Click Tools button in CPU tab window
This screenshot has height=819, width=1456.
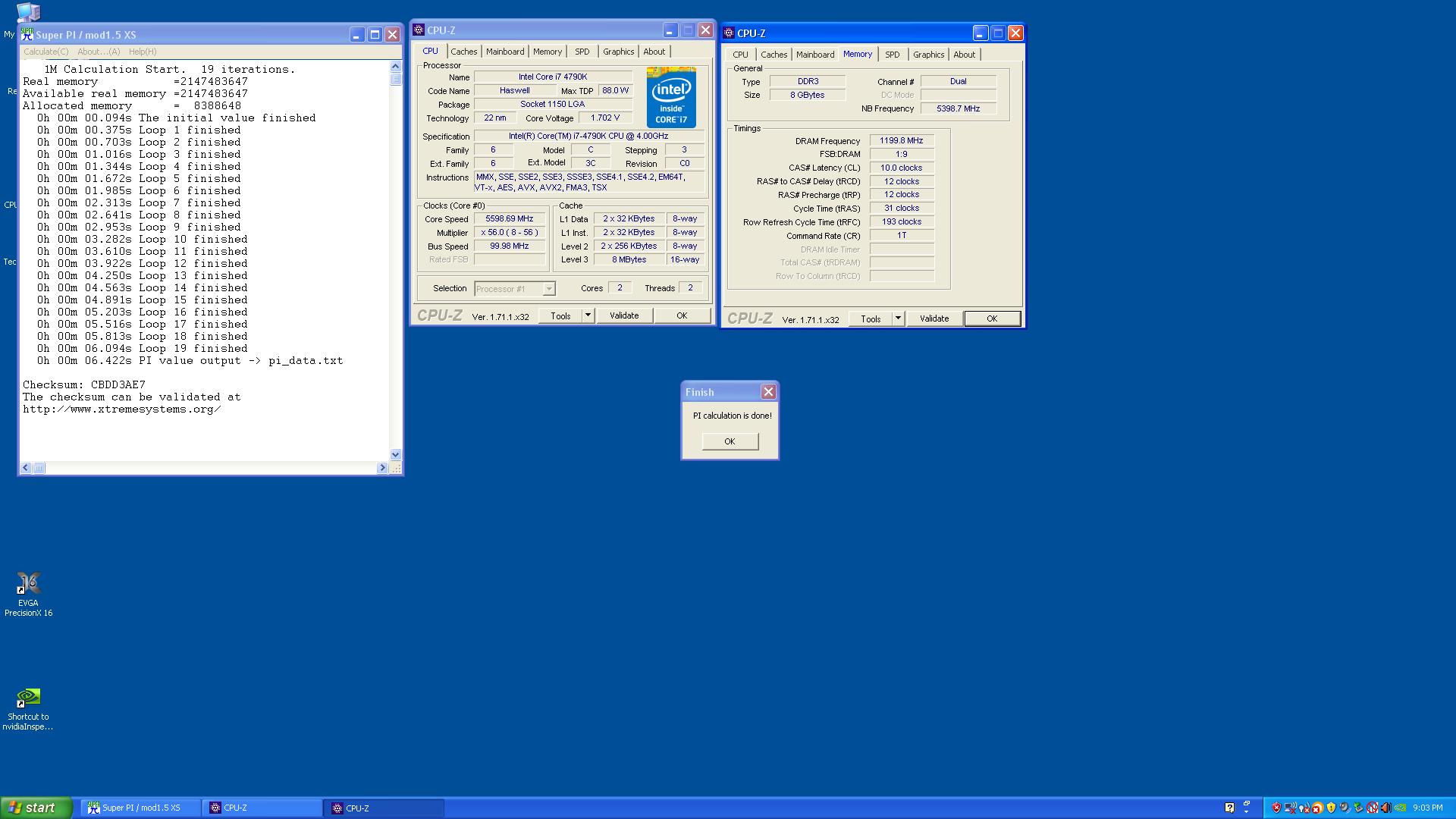[x=560, y=315]
